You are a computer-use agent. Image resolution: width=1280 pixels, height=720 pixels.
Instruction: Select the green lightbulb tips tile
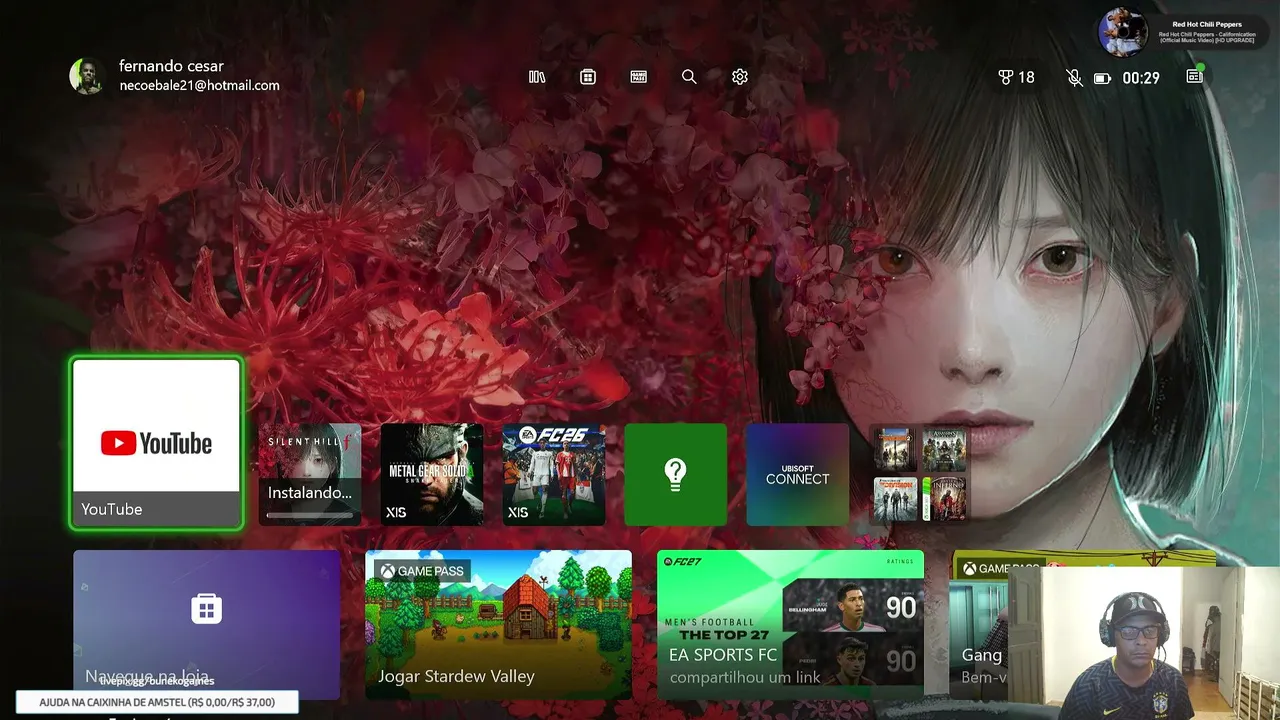point(676,474)
